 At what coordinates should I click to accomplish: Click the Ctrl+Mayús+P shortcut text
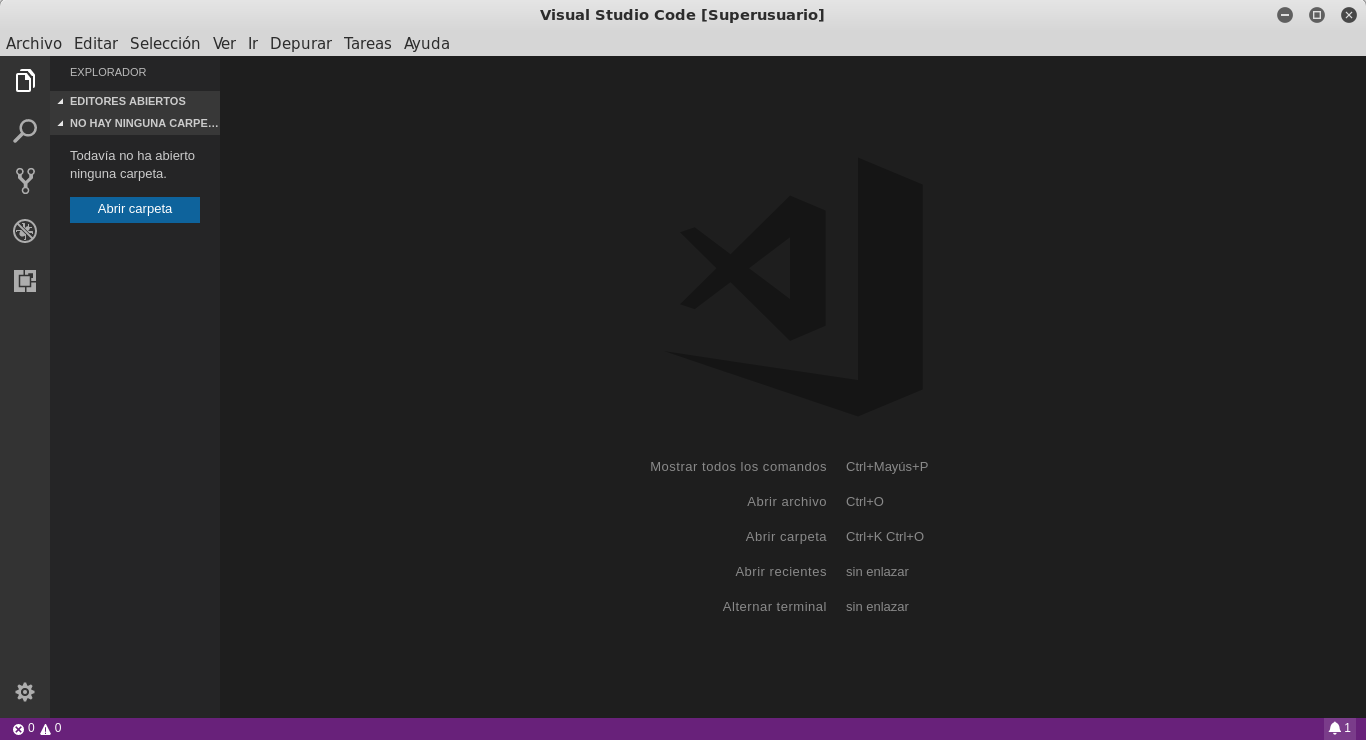point(887,467)
